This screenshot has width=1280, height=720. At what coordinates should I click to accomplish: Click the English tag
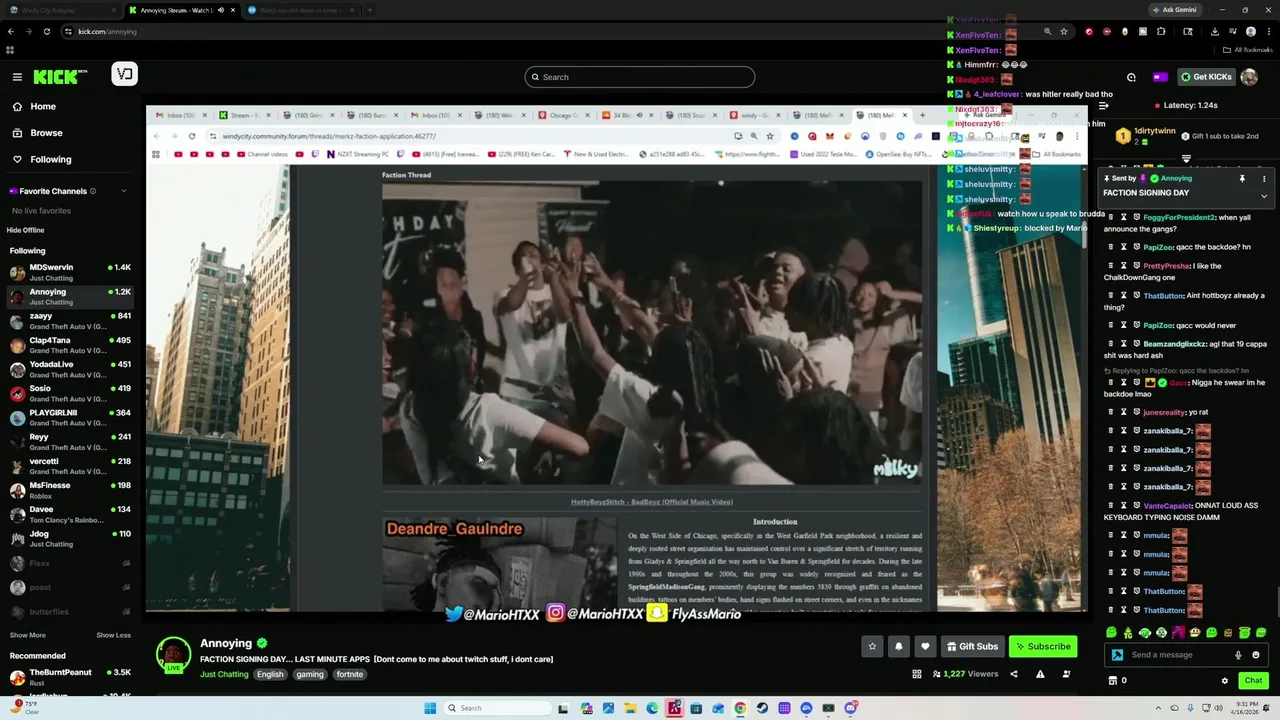(270, 674)
